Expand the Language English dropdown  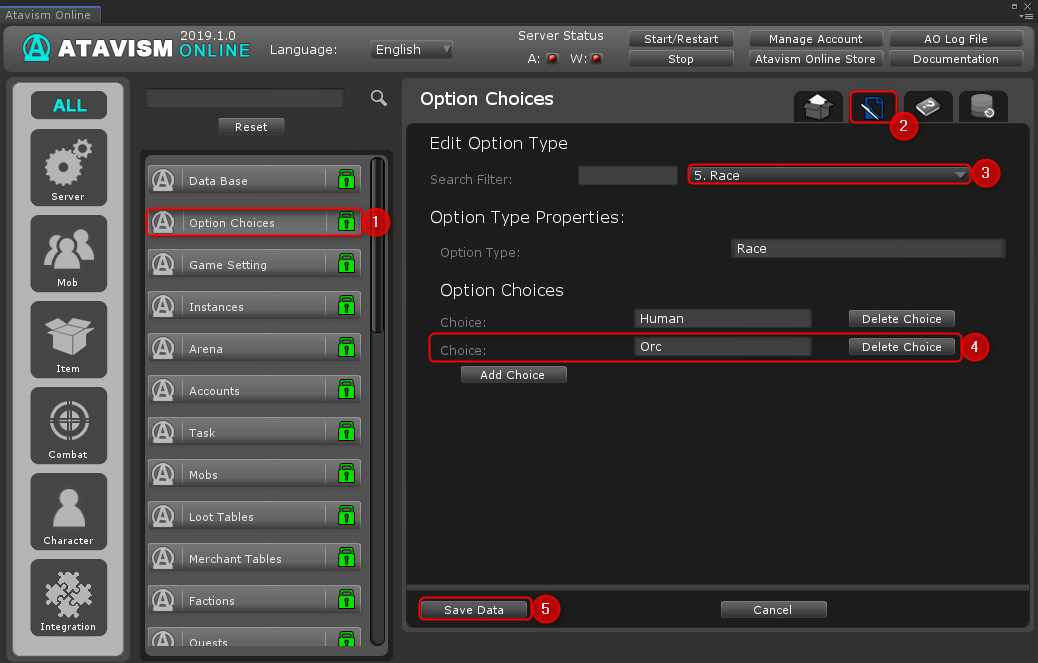coord(412,49)
